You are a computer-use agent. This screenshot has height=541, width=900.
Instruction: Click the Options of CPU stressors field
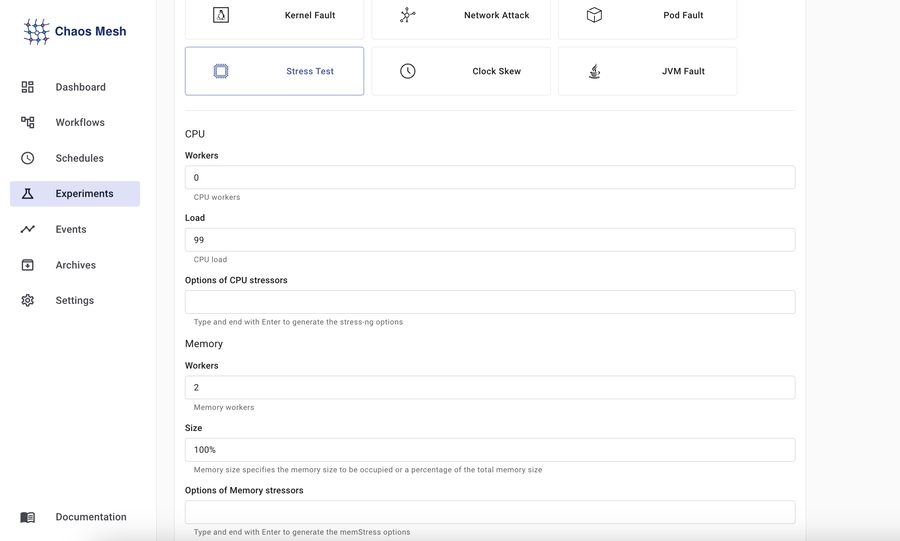(x=490, y=302)
